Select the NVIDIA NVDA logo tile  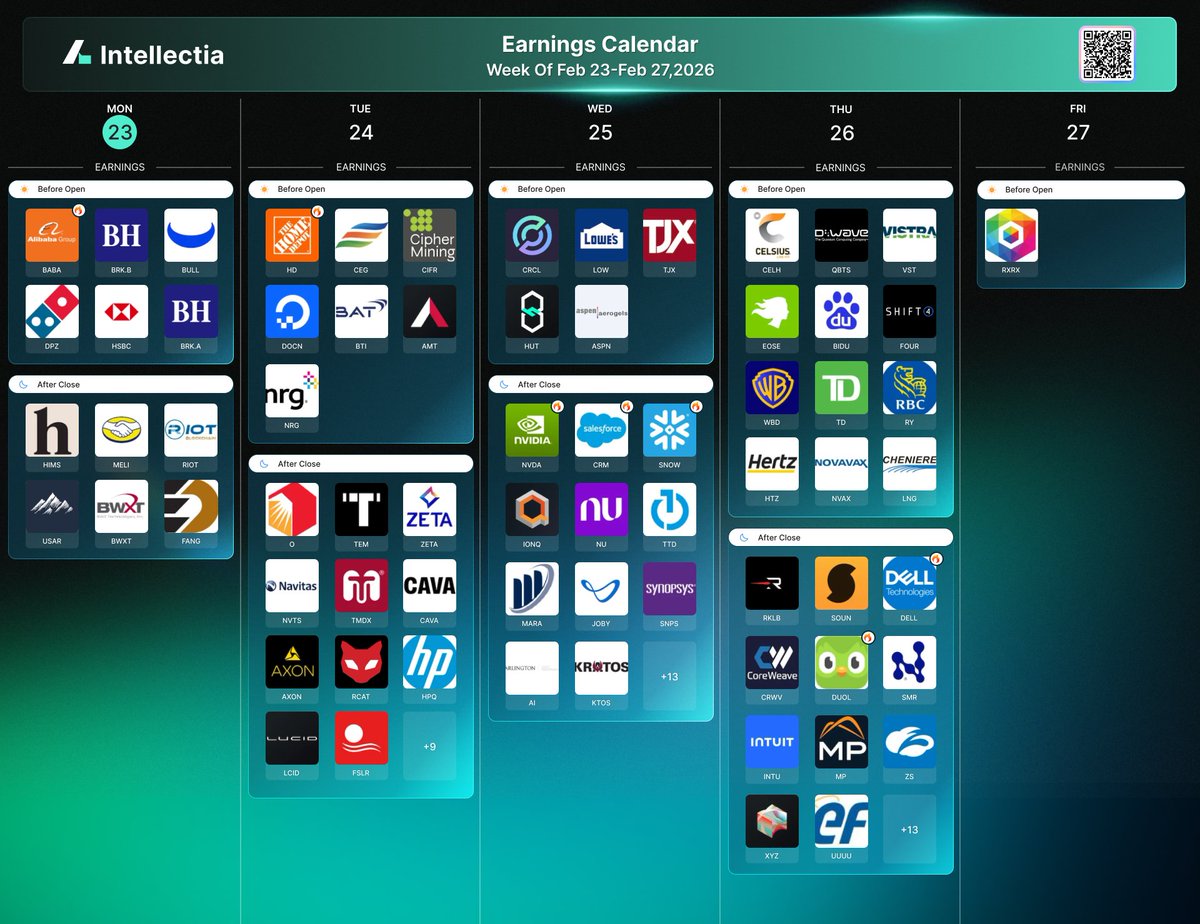tap(532, 430)
